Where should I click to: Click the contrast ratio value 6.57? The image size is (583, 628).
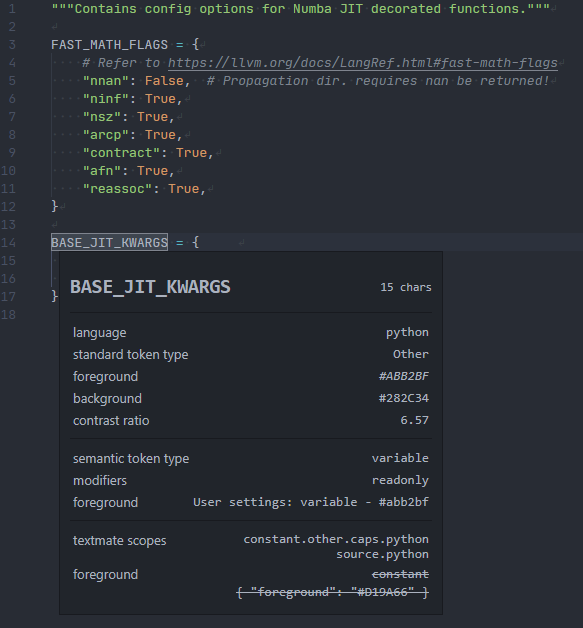point(414,420)
